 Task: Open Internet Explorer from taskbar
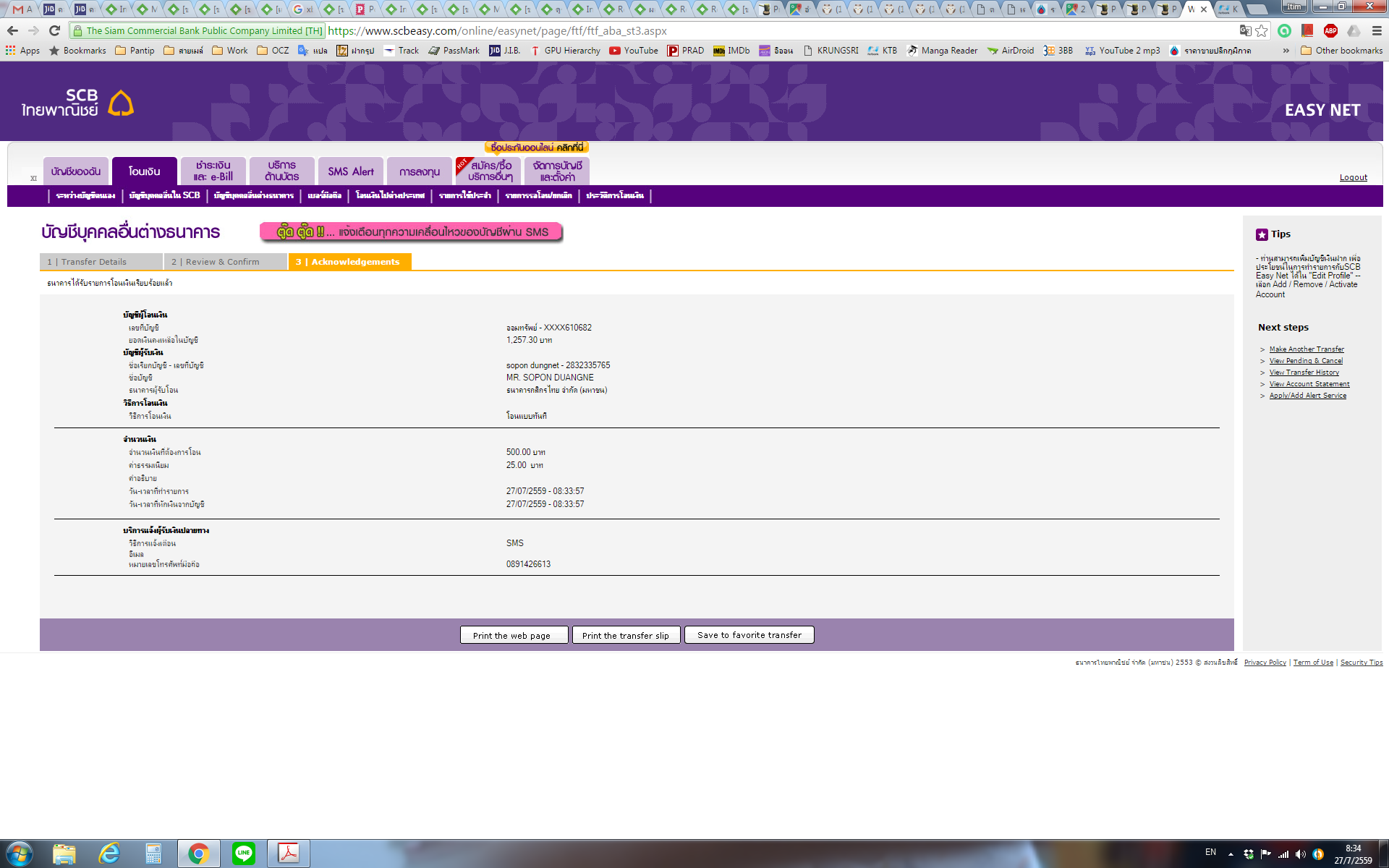[109, 854]
